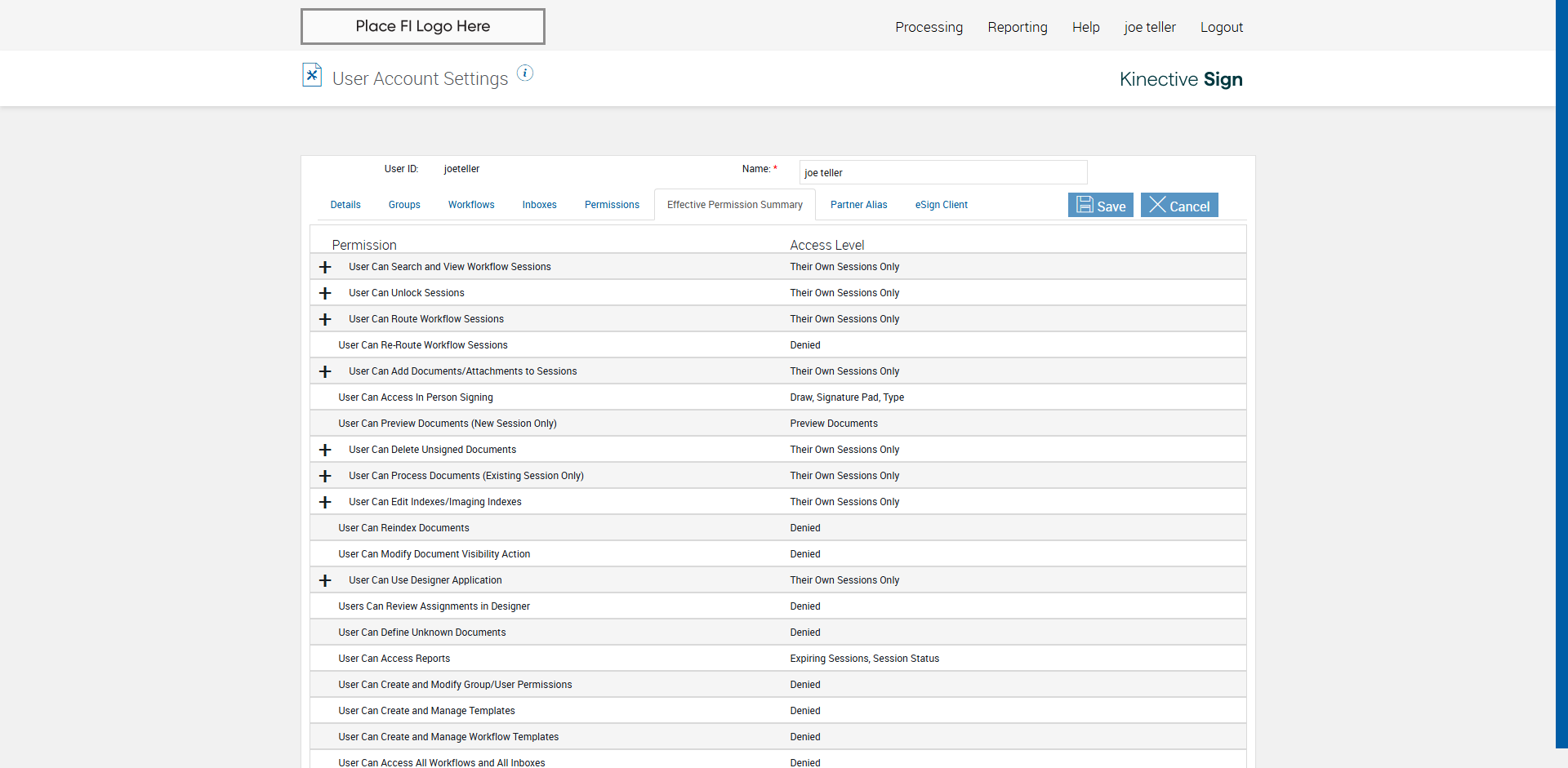
Task: Save the user account settings
Action: click(x=1100, y=206)
